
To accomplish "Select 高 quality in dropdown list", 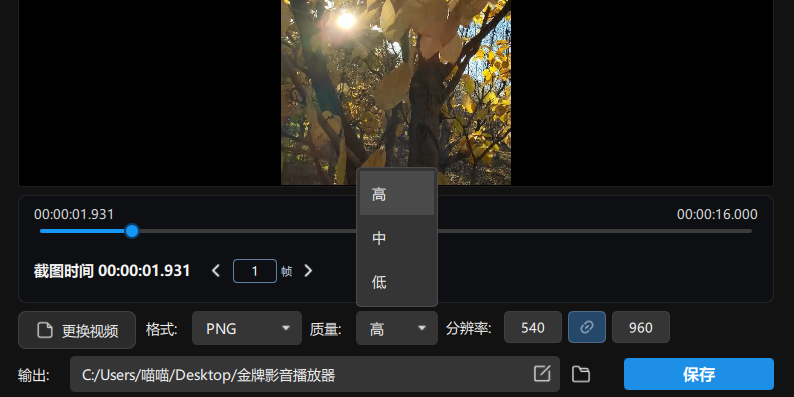I will pos(396,193).
